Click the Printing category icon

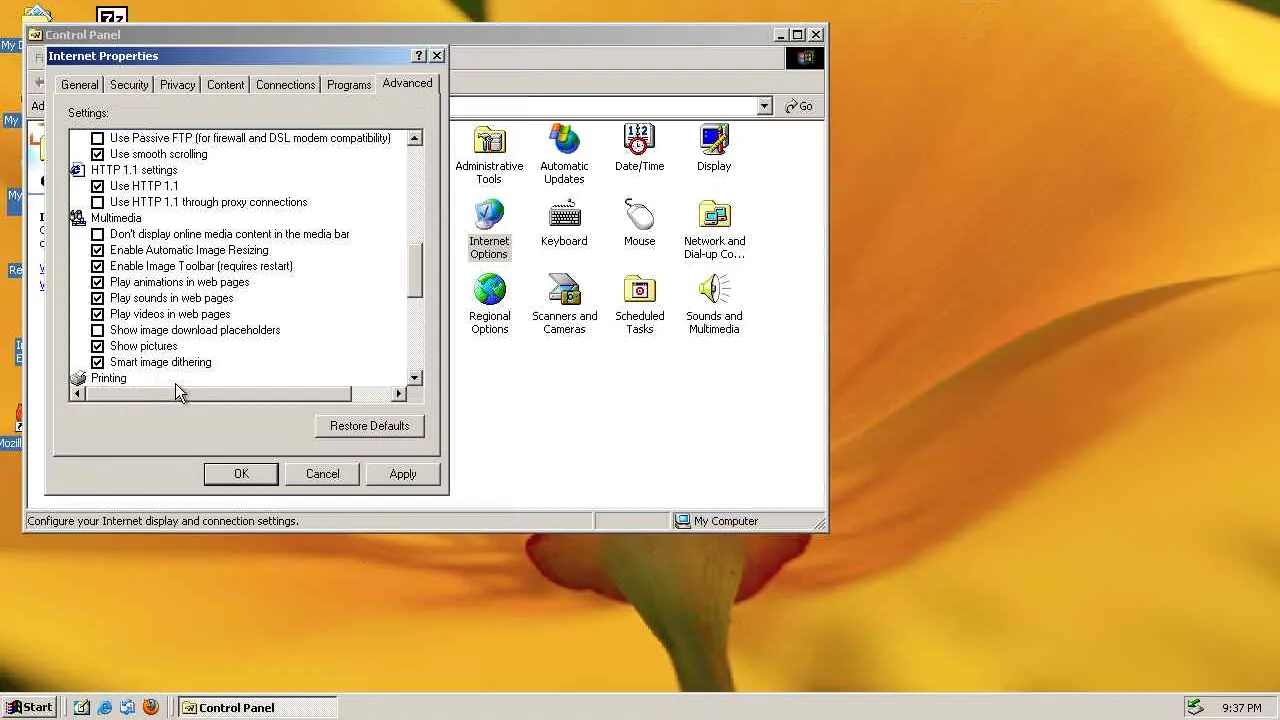[x=78, y=378]
